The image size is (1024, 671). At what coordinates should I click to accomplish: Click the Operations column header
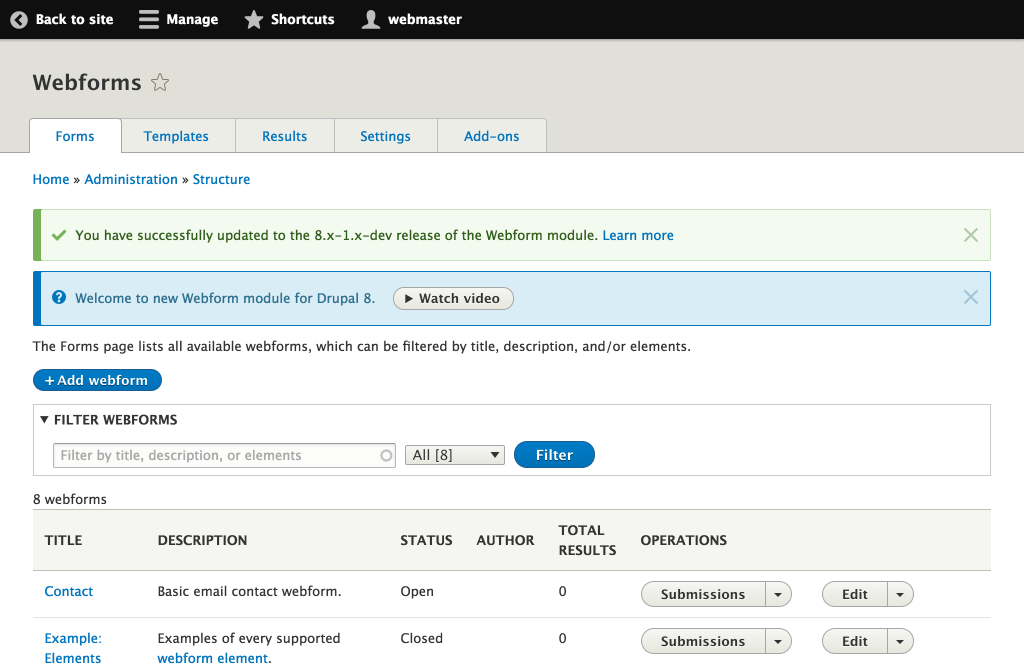684,540
